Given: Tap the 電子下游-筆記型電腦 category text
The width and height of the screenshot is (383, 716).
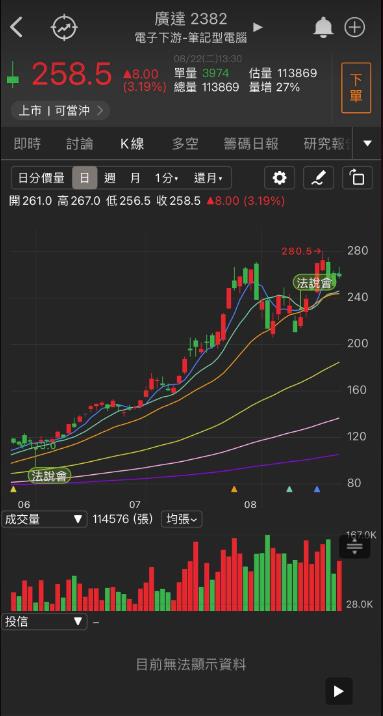Looking at the screenshot, I should (191, 38).
